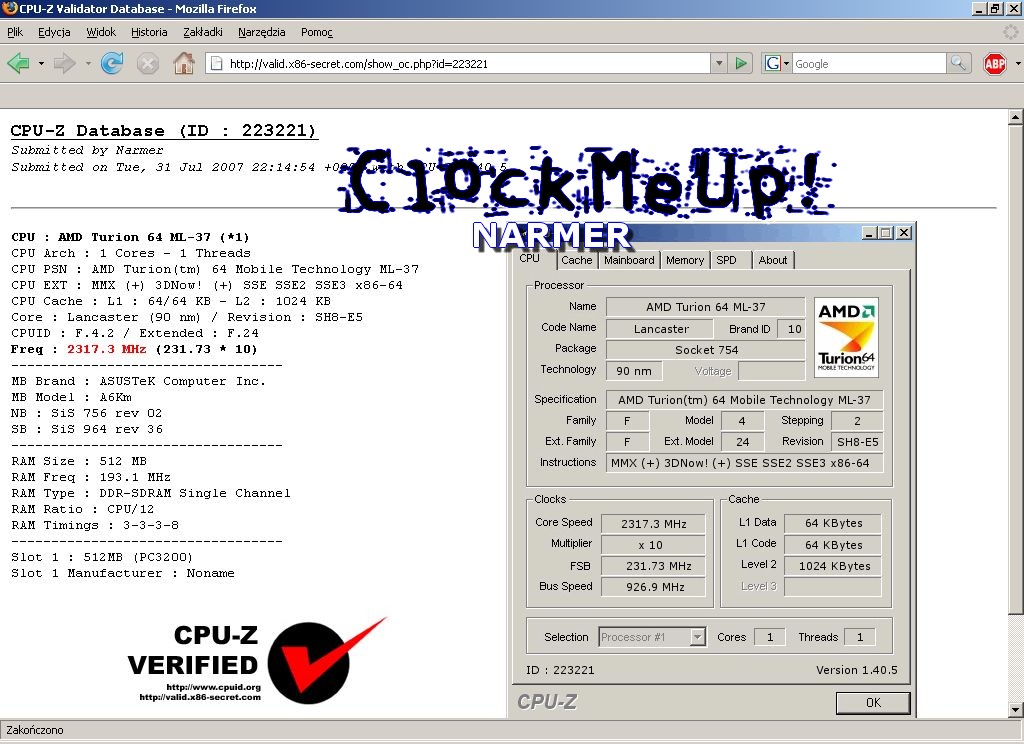The width and height of the screenshot is (1024, 744).
Task: Expand the Processor #1 selection dropdown
Action: [x=698, y=637]
